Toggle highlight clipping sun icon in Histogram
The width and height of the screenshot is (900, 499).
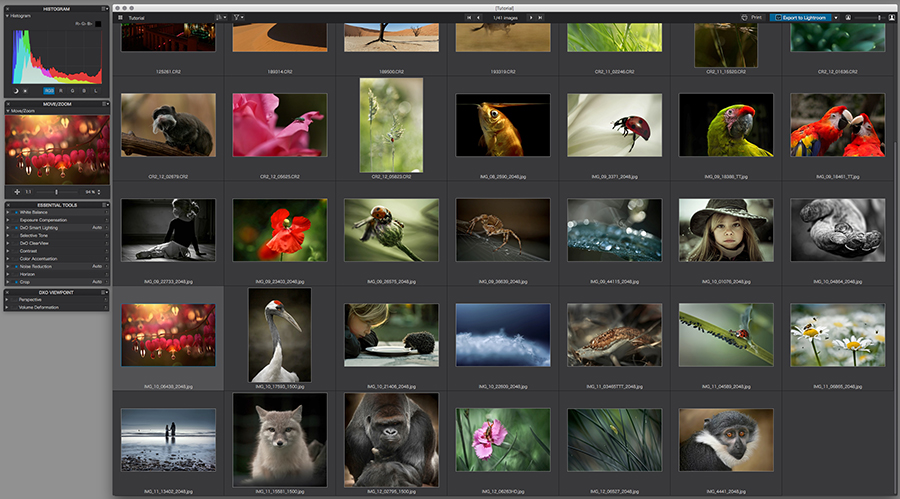(x=25, y=91)
